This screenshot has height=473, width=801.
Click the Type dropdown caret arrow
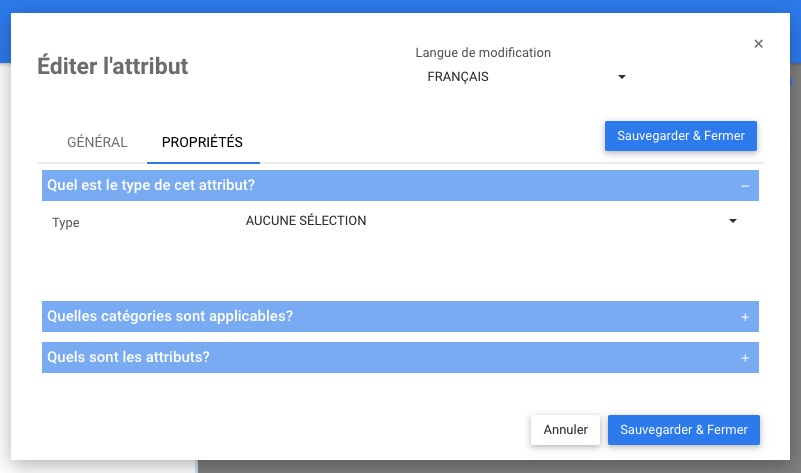pyautogui.click(x=733, y=221)
